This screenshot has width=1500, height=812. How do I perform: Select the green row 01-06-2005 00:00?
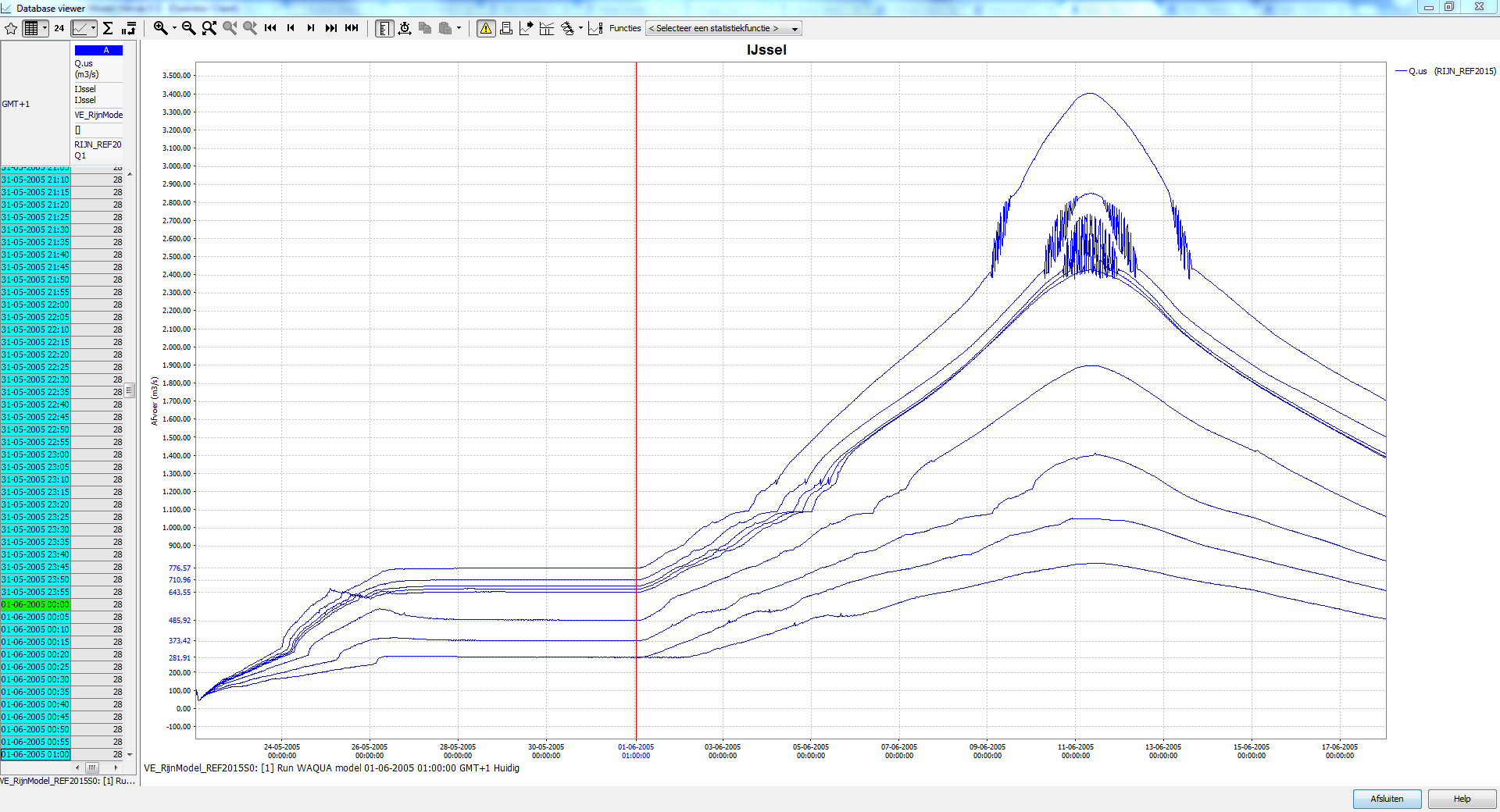point(62,604)
